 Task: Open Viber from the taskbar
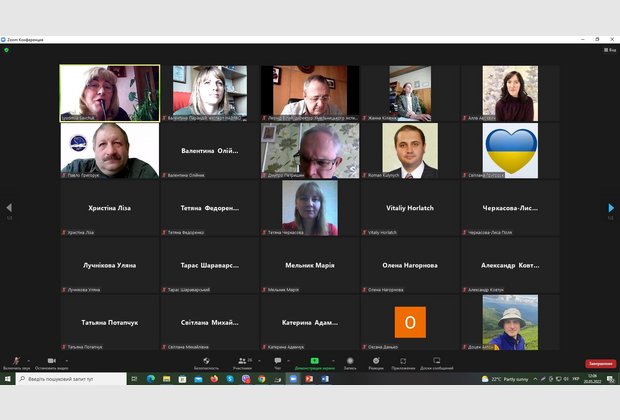pos(246,379)
